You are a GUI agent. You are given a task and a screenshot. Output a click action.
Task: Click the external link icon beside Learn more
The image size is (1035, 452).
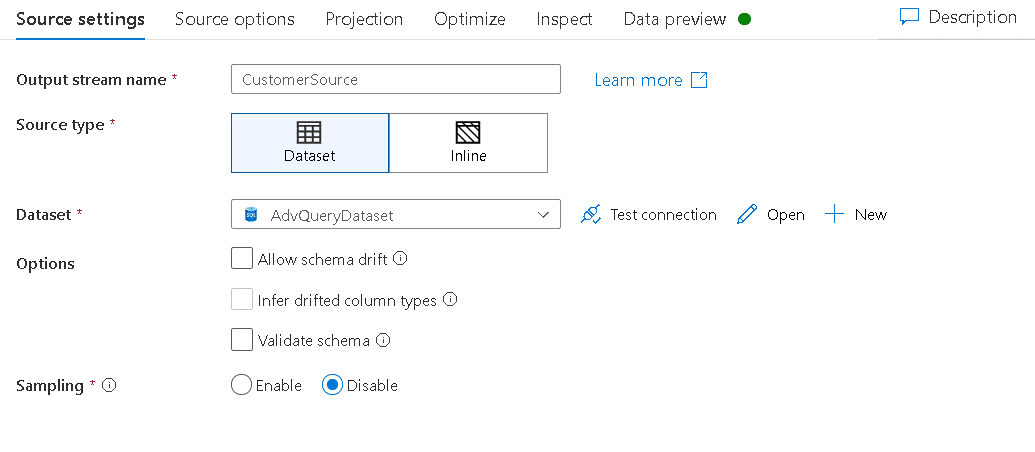point(700,80)
